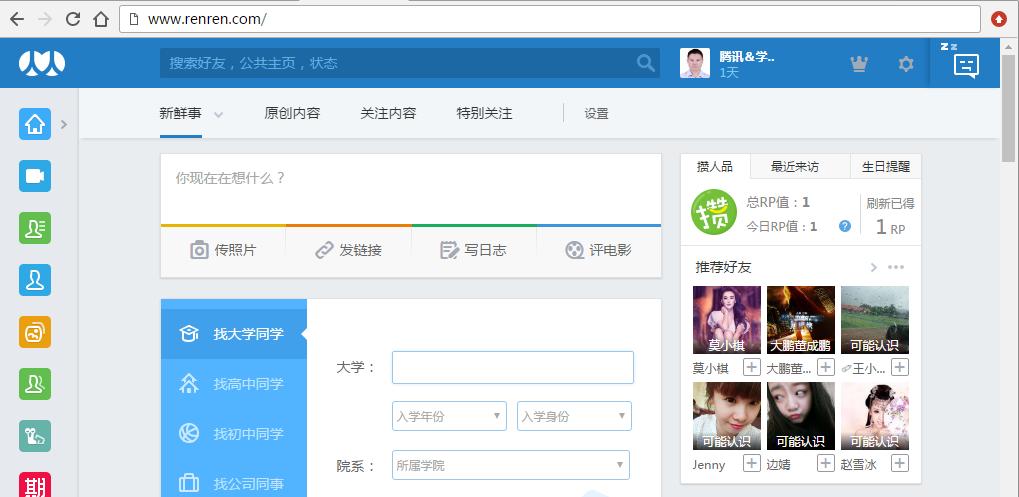Click the 传照片 camera button
This screenshot has height=497, width=1019.
coord(223,250)
